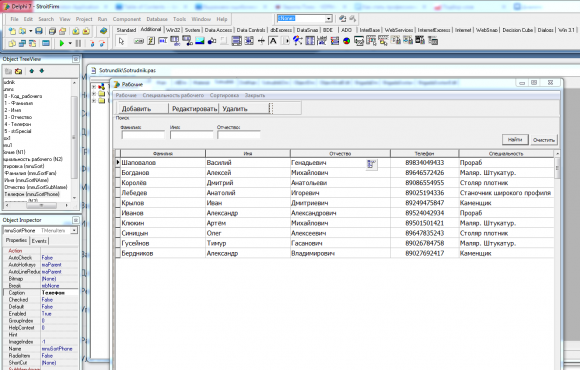Screen dimensions: 580x370
Task: Expand the first tree node with plus sign
Action: [94, 87]
